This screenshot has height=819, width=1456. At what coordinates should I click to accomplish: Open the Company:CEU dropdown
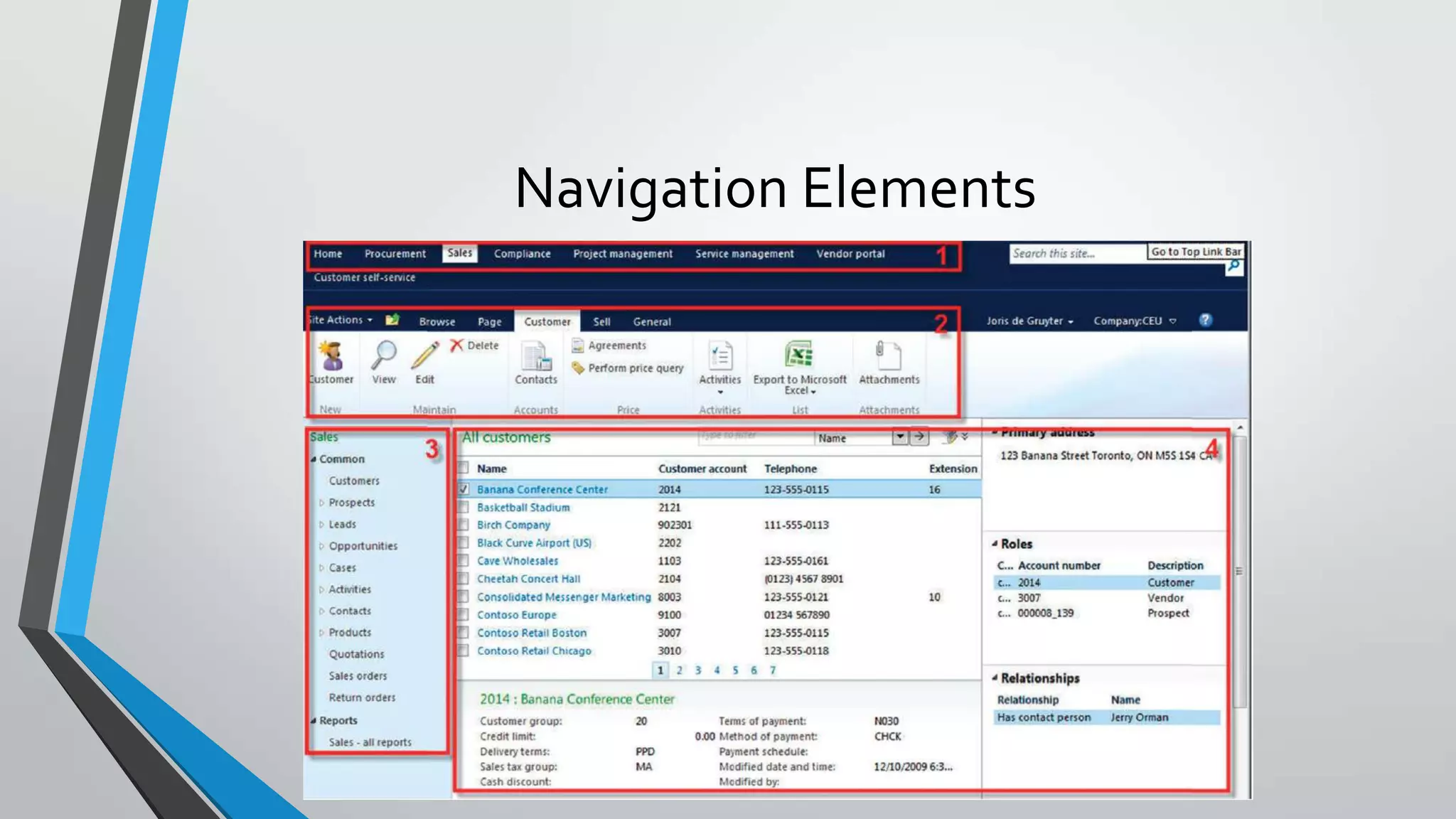coord(1135,321)
